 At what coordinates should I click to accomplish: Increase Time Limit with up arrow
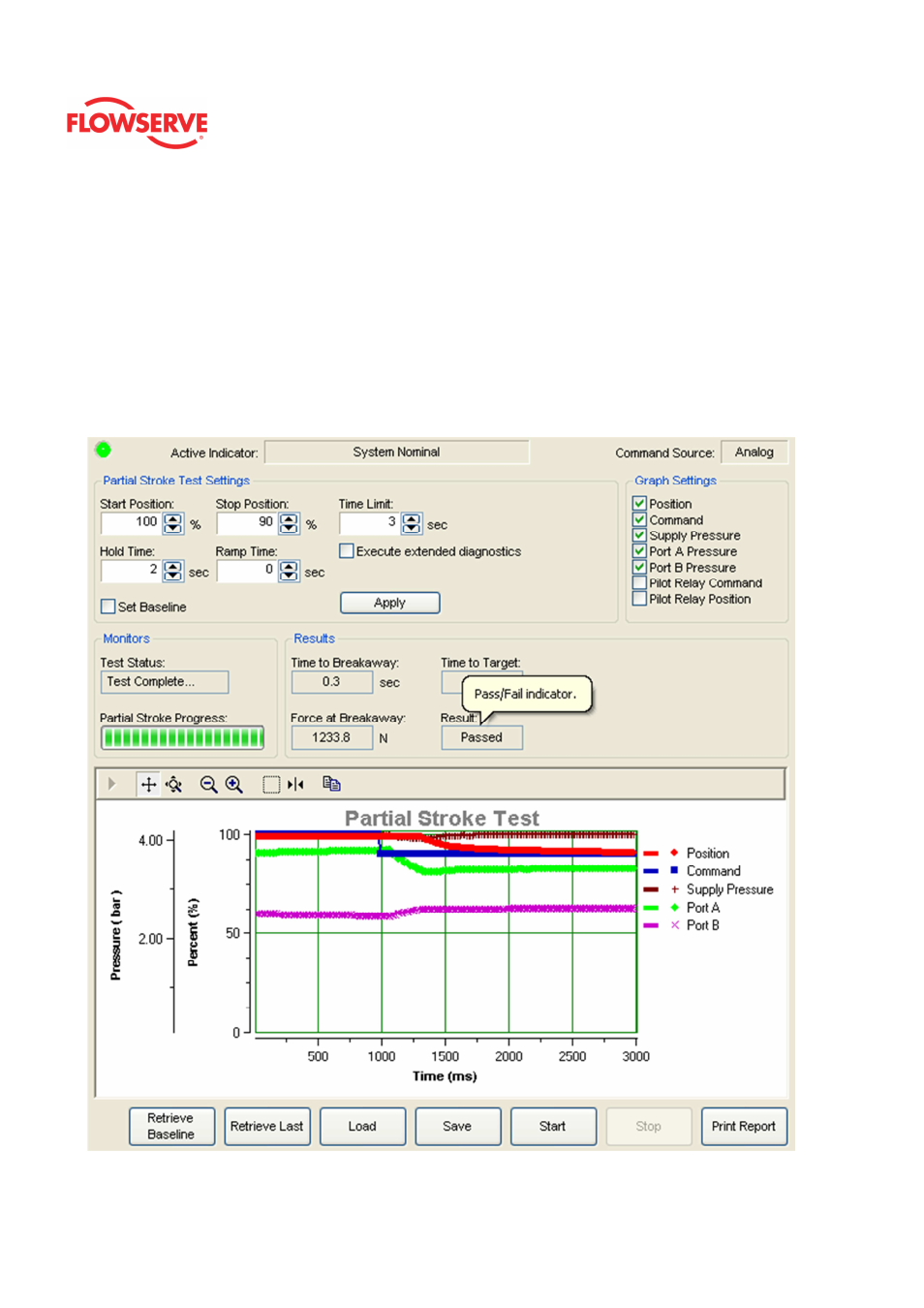(412, 518)
